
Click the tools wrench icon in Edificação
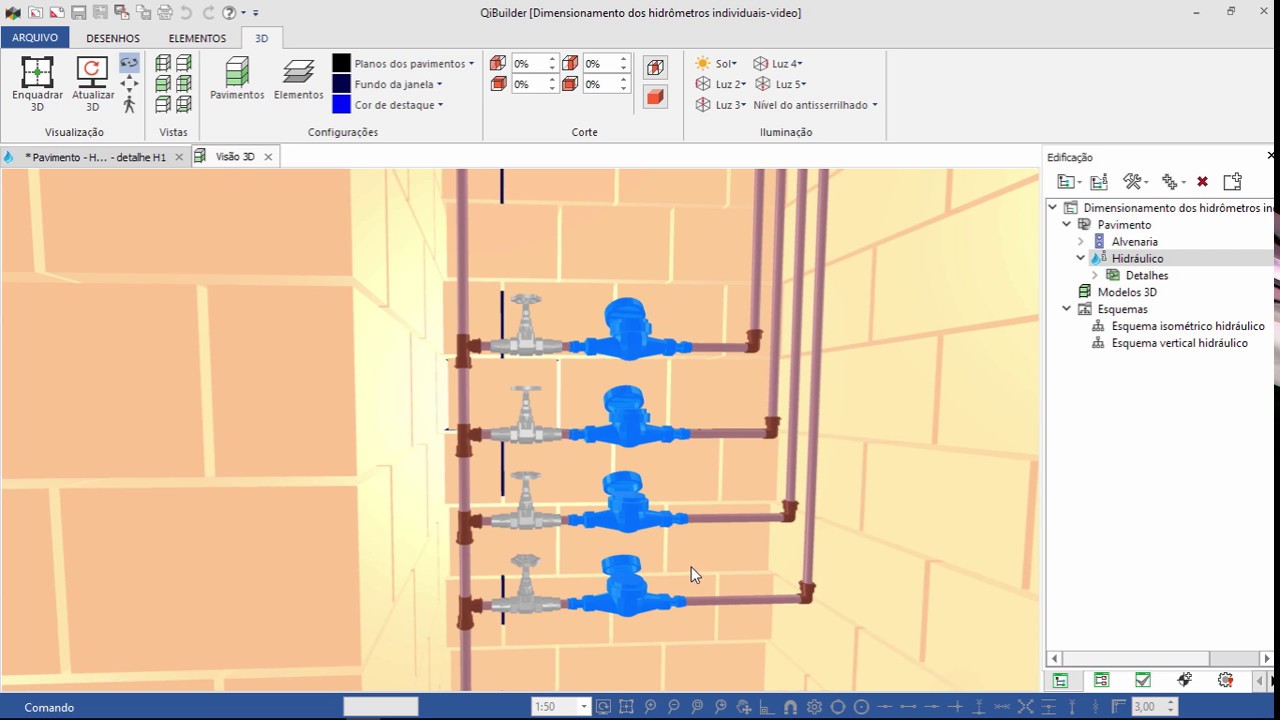pyautogui.click(x=1135, y=182)
